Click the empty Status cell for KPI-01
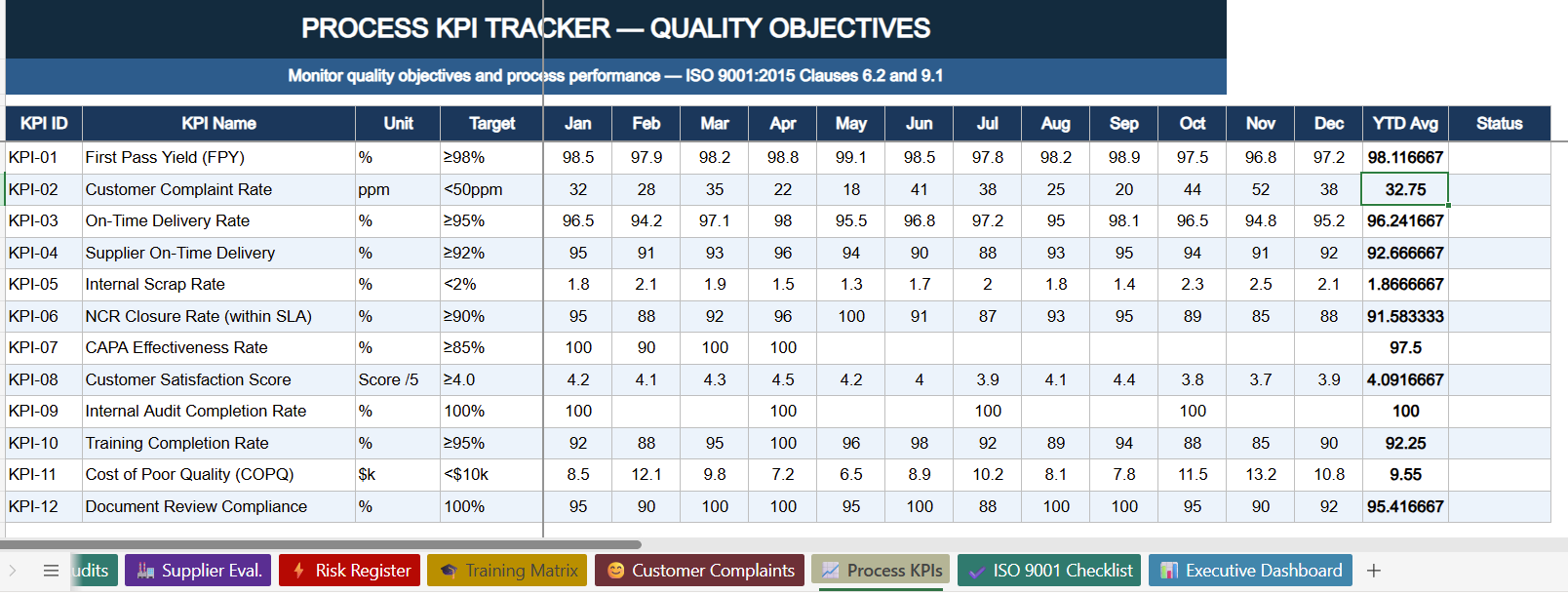 pyautogui.click(x=1500, y=157)
